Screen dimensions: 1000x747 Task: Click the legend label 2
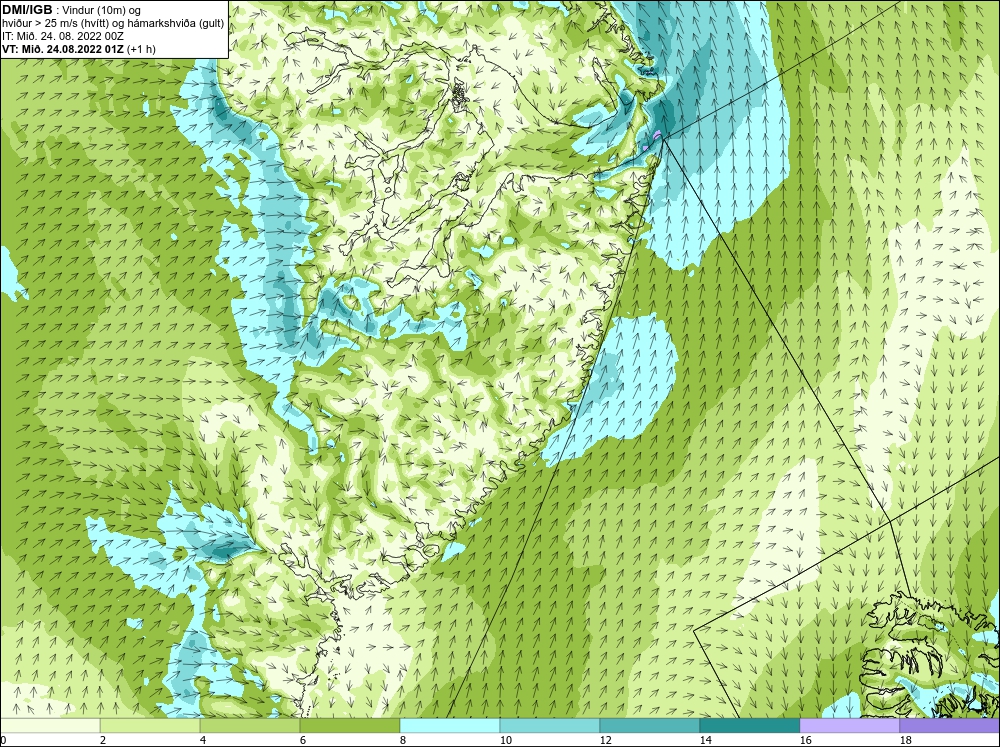point(103,740)
